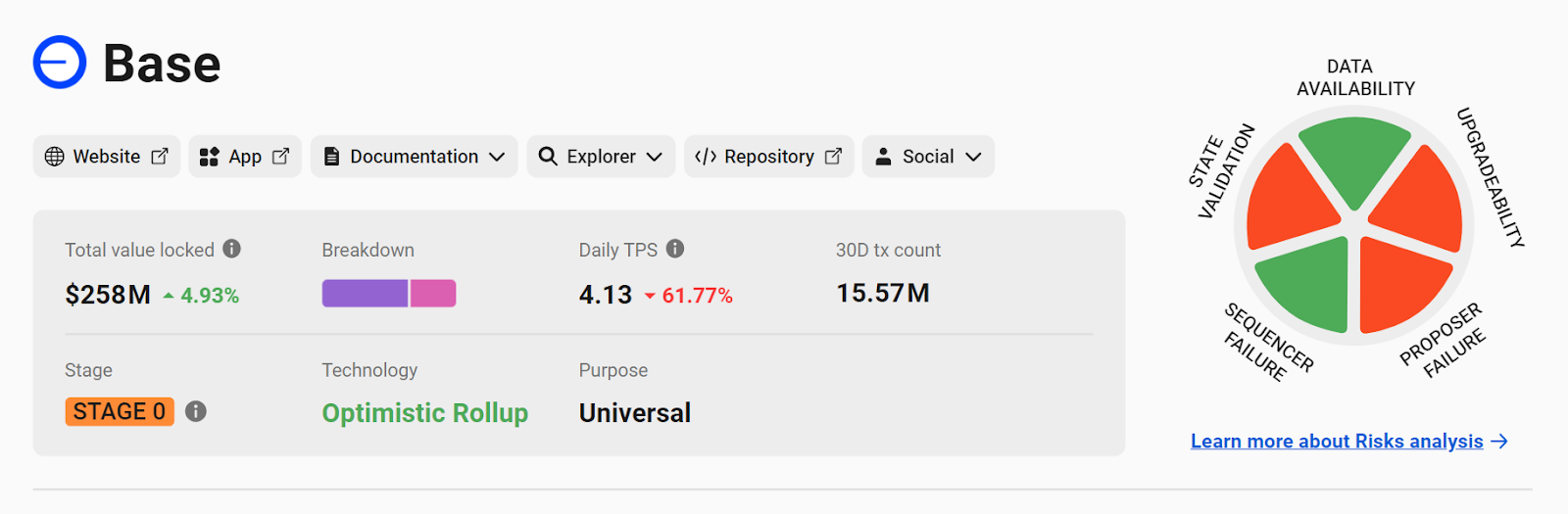Expand the Documentation dropdown
1568x514 pixels.
[x=415, y=157]
